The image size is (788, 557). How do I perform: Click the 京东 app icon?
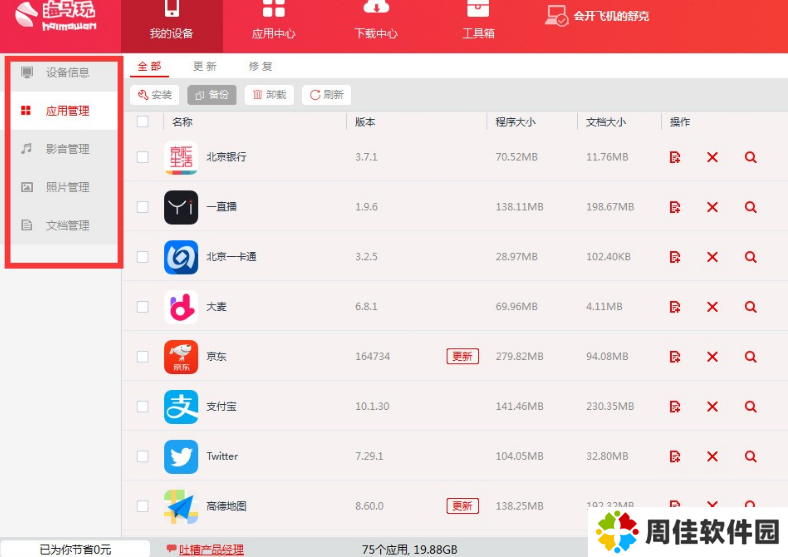point(181,357)
